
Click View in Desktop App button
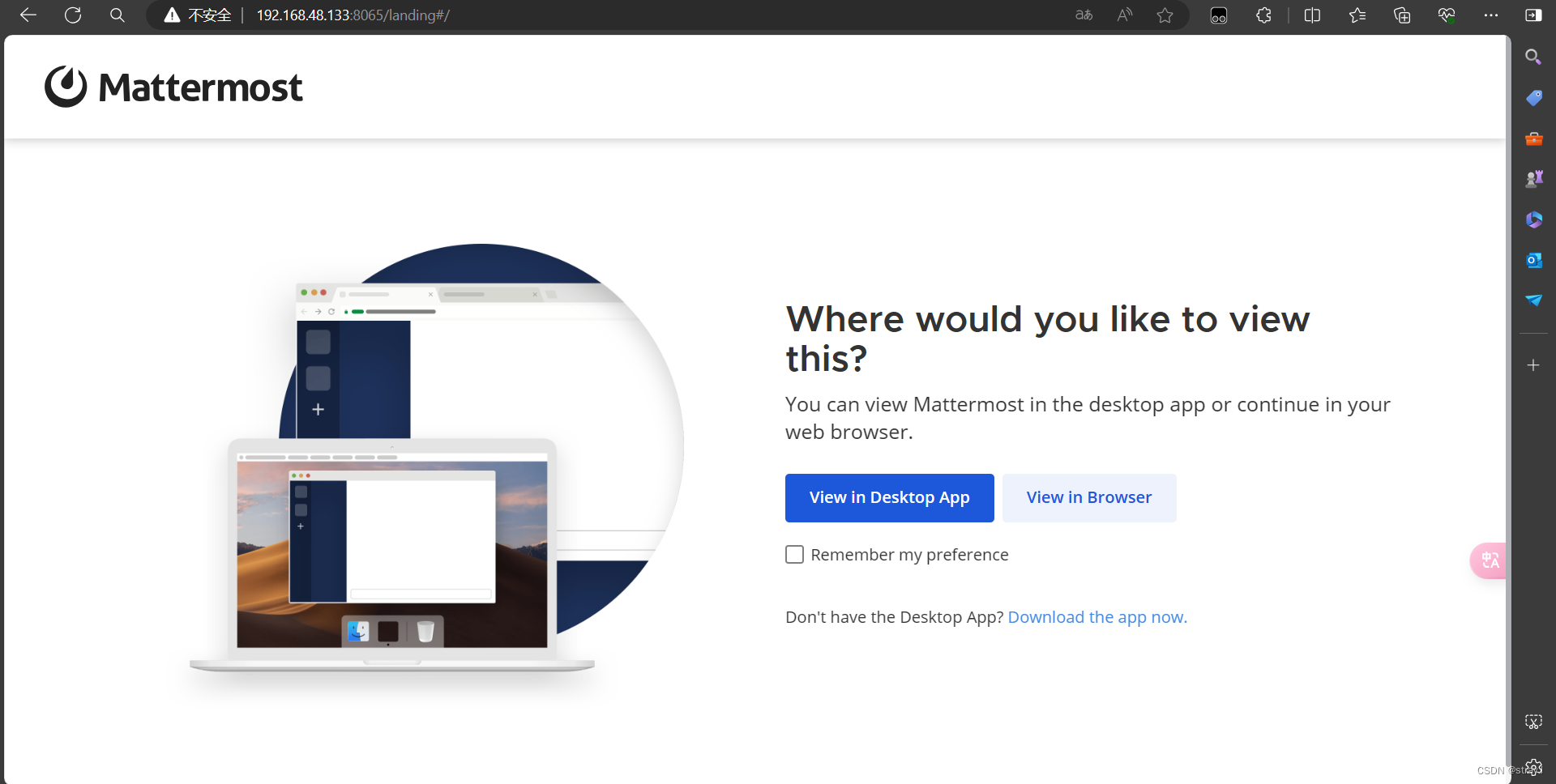pos(889,498)
